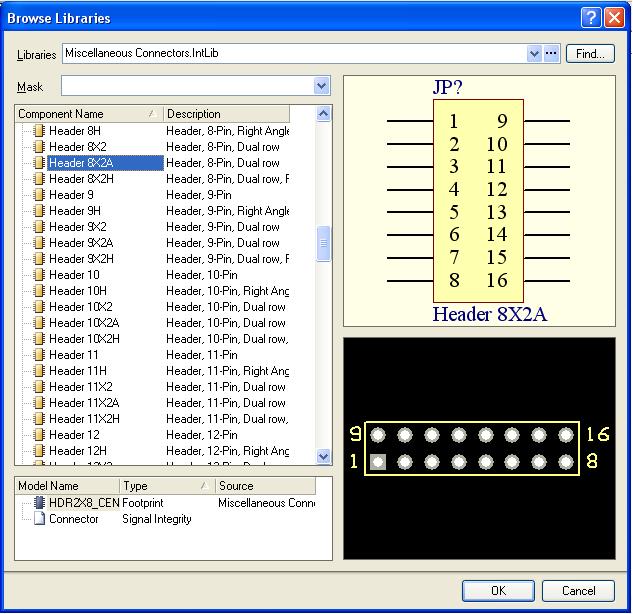
Task: Select the Header 12 component name
Action: click(x=74, y=435)
